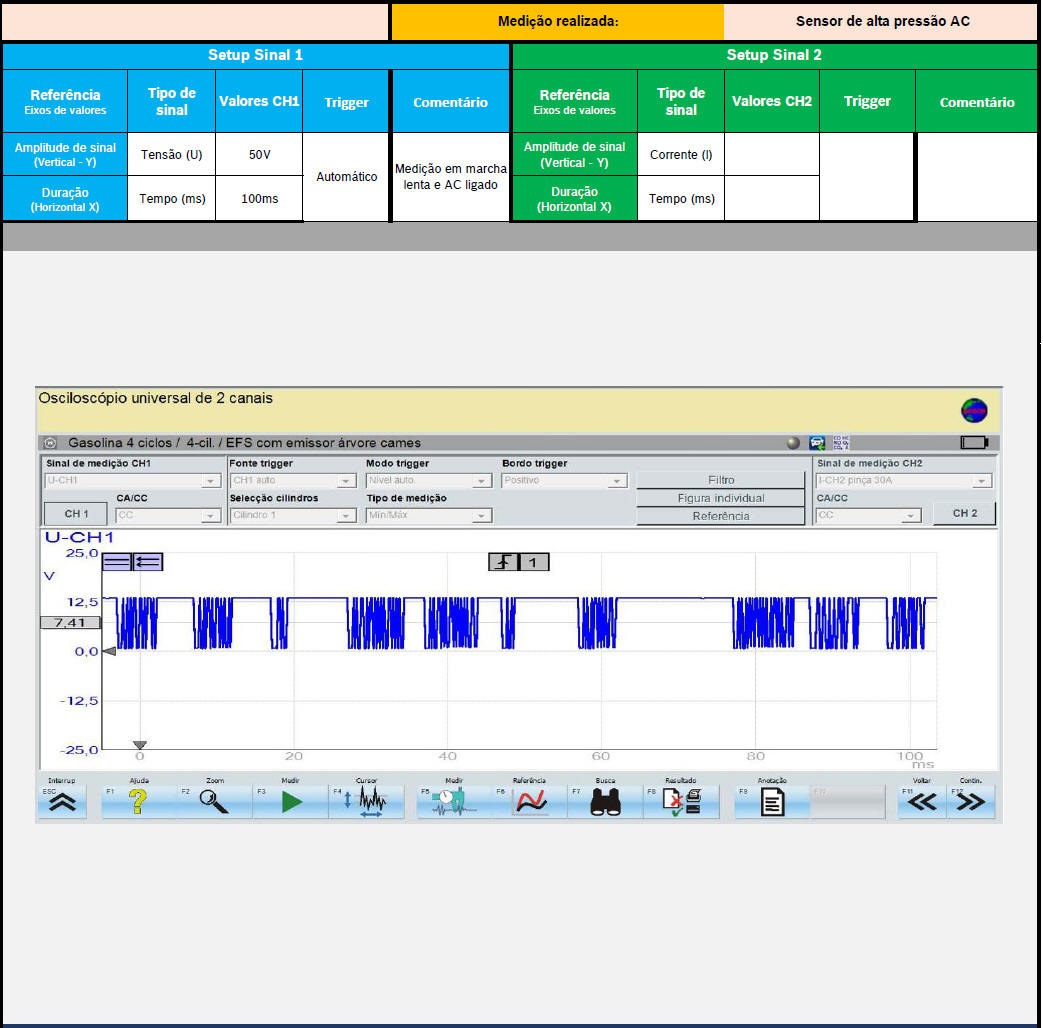
Task: Click the Referência curve icon
Action: 529,802
